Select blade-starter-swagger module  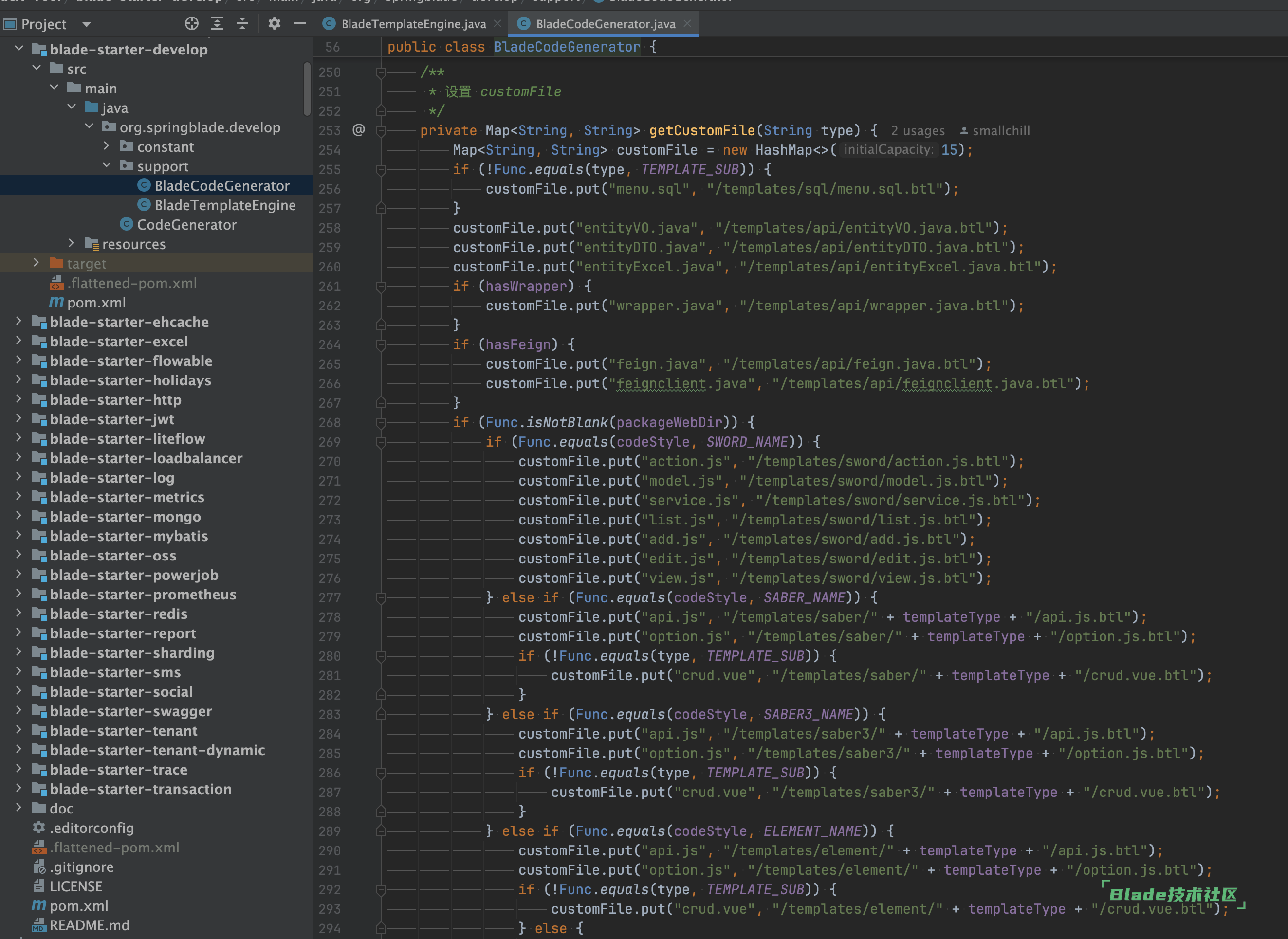click(131, 711)
